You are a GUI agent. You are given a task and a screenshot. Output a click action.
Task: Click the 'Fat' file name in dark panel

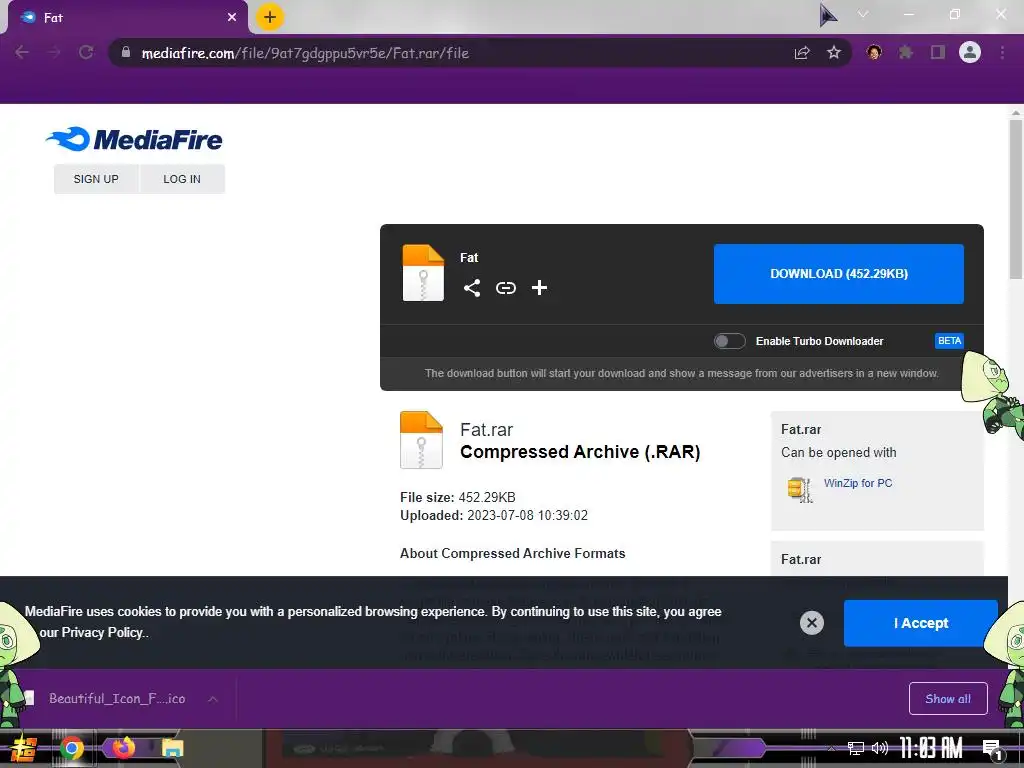tap(469, 257)
